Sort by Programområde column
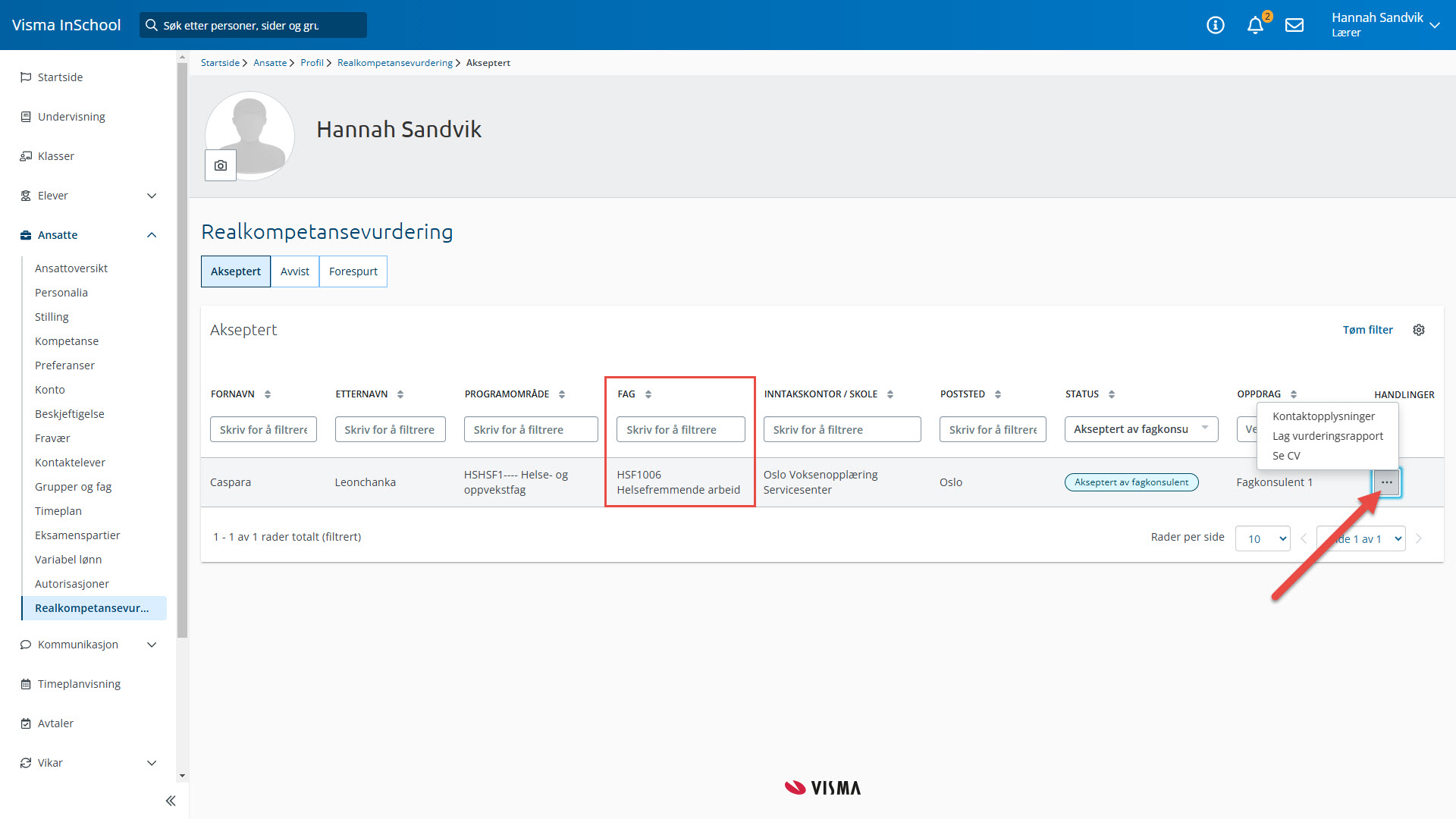 (x=562, y=394)
